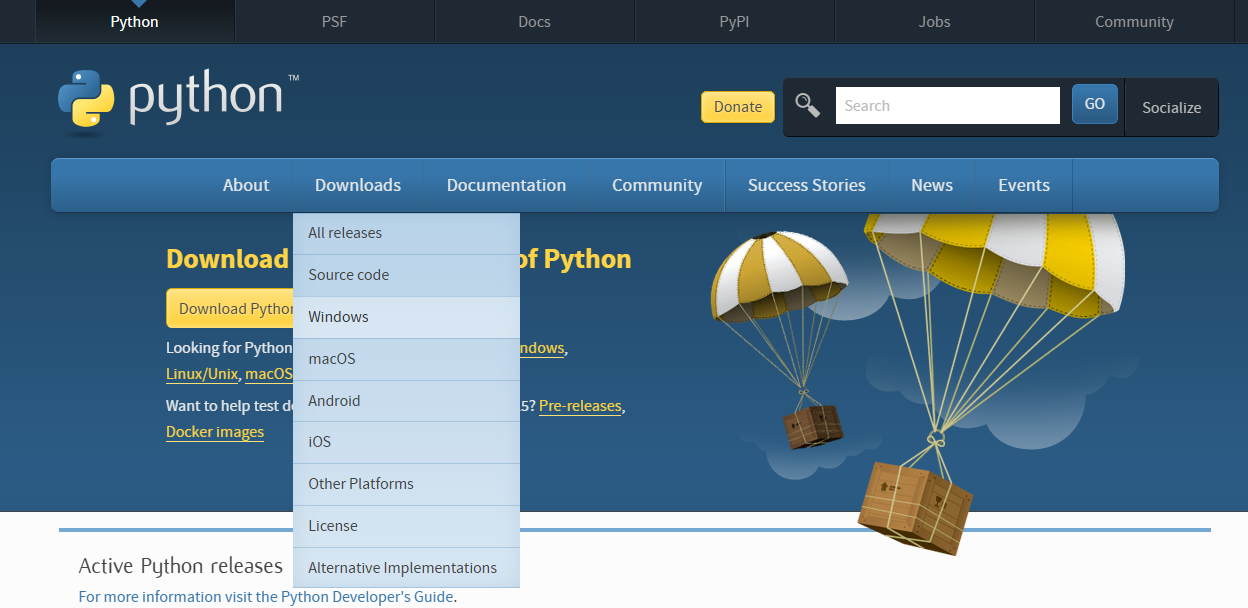Select License in the Downloads menu
1248x608 pixels.
tap(406, 526)
